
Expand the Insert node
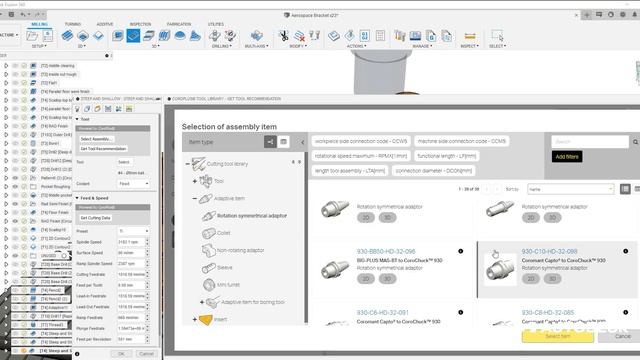195,319
